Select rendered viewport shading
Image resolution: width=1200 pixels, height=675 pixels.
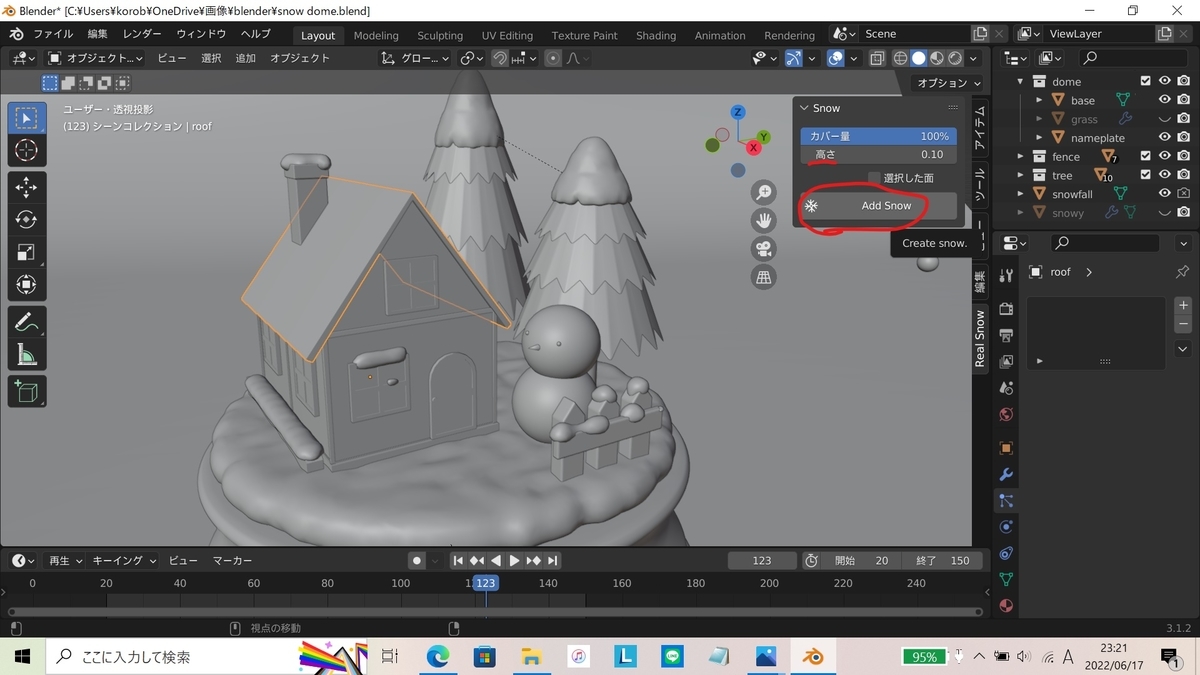(956, 58)
